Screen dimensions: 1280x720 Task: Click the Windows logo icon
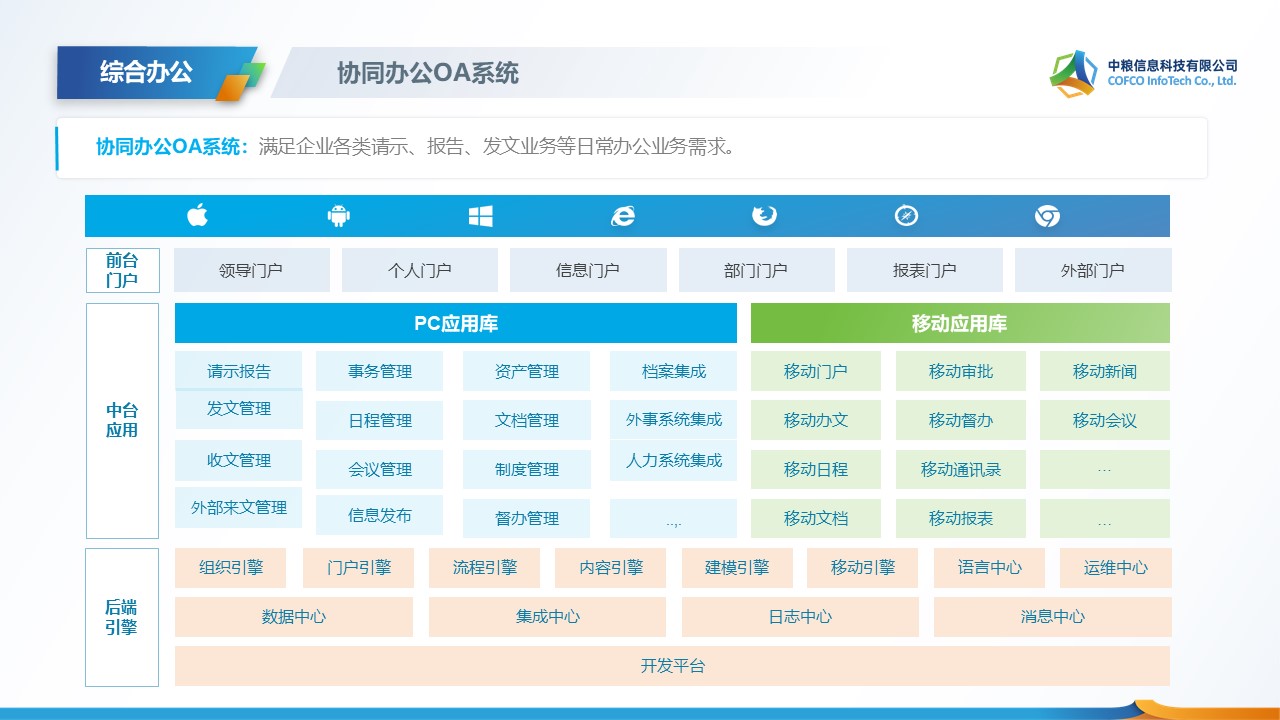click(x=481, y=216)
